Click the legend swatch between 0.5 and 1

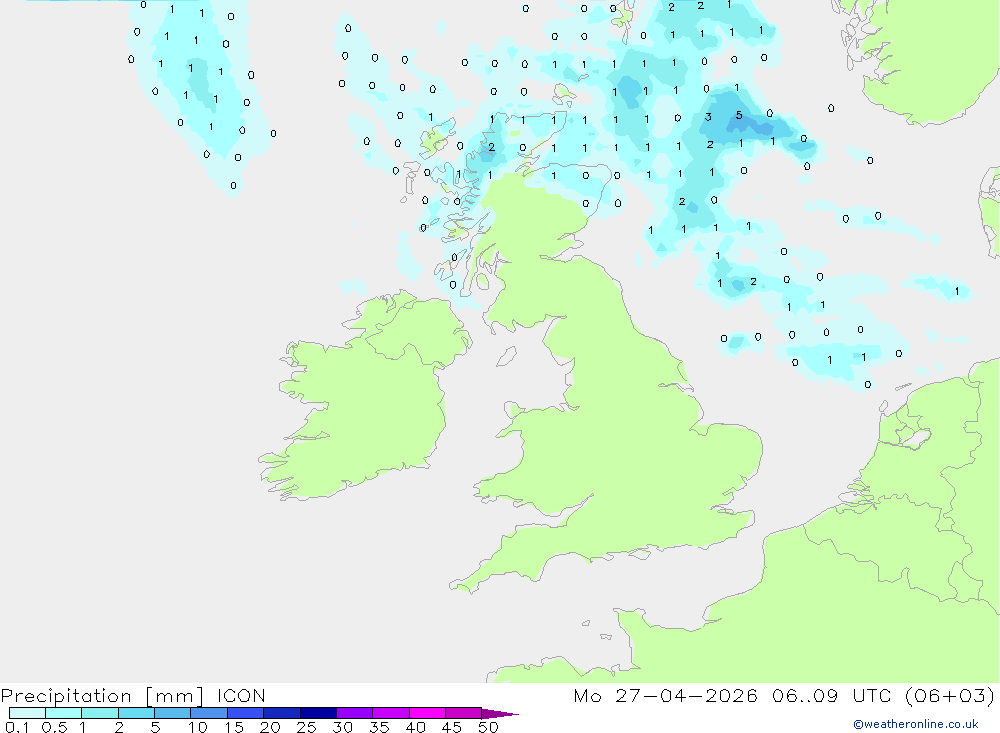coord(64,713)
